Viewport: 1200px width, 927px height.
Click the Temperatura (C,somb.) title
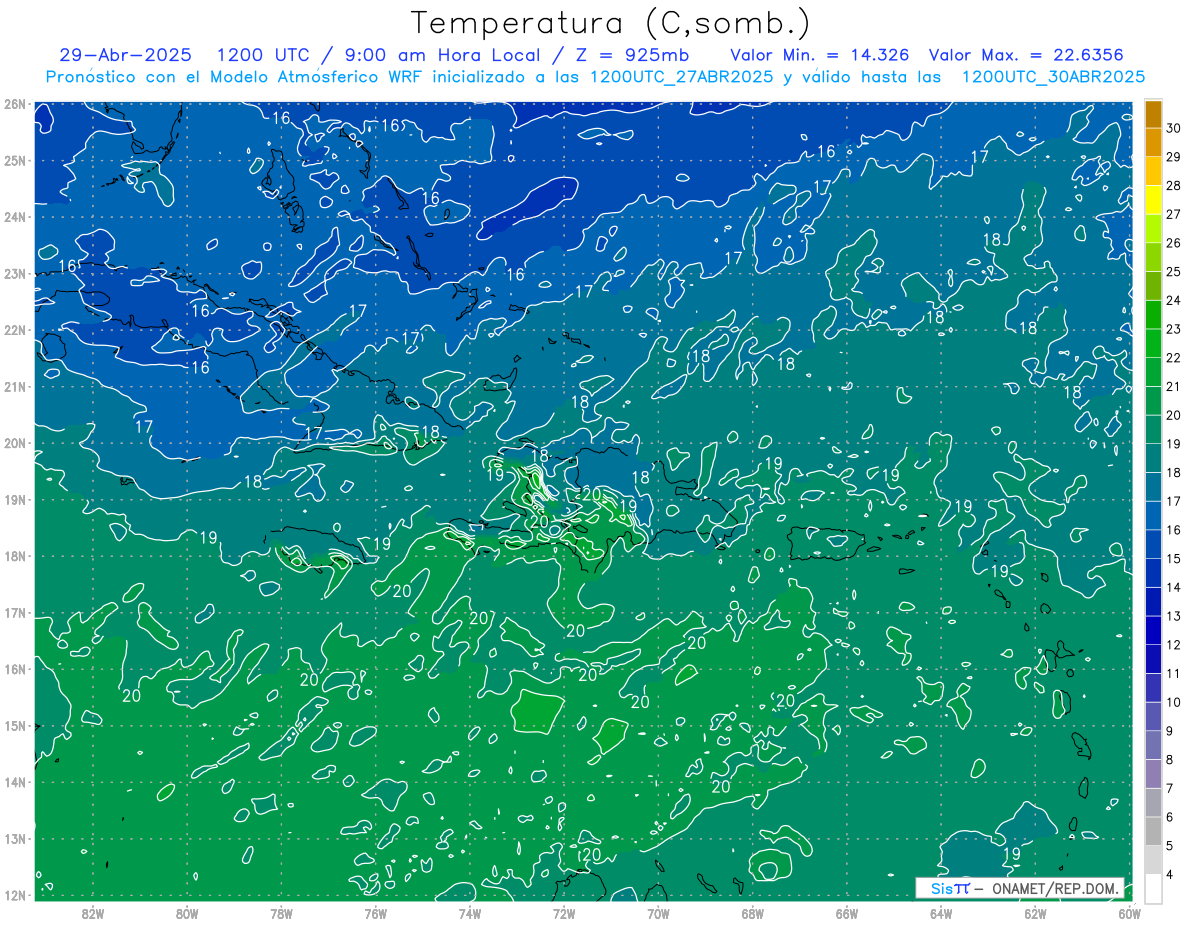(611, 24)
